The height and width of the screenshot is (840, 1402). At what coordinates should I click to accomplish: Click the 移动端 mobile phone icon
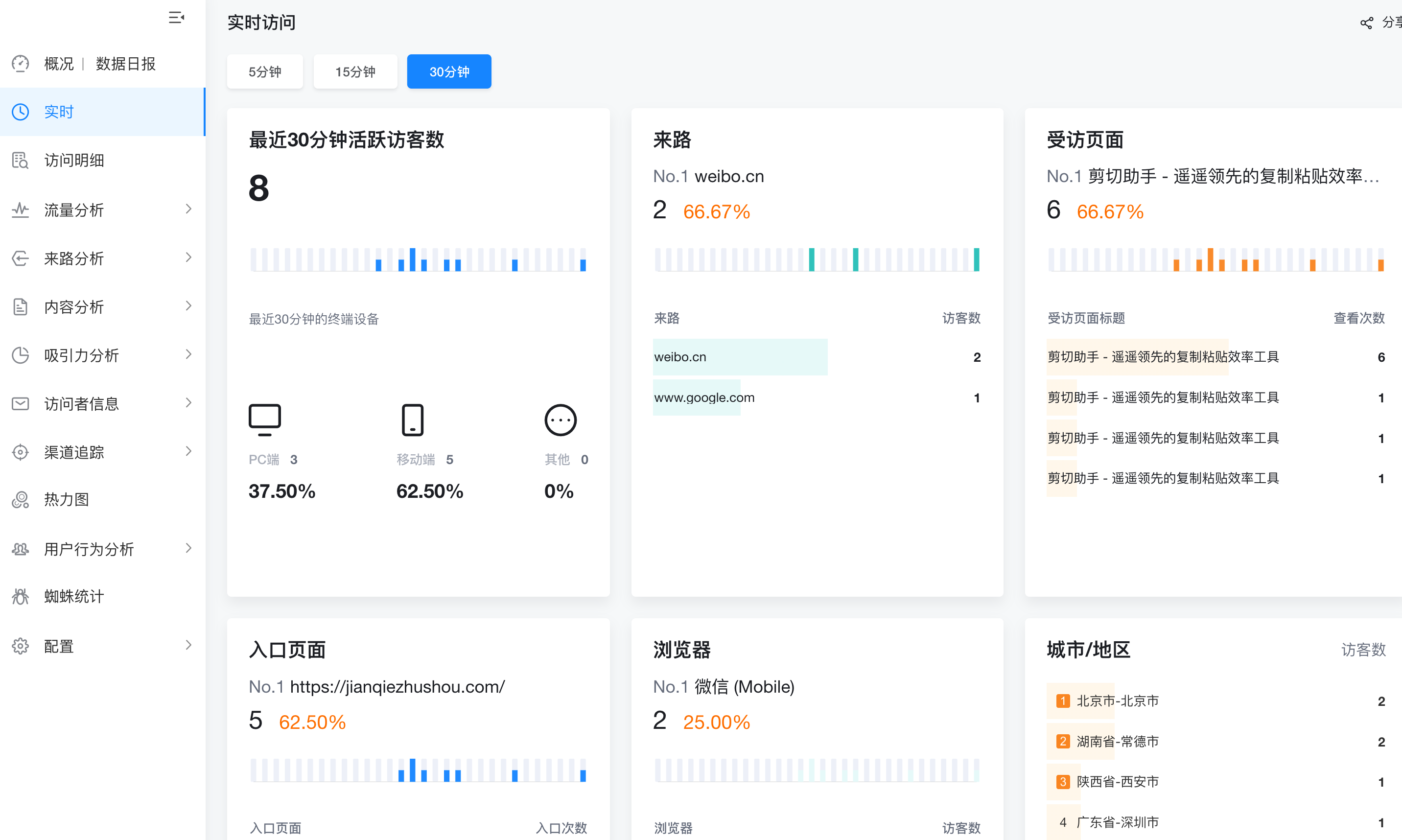(413, 420)
